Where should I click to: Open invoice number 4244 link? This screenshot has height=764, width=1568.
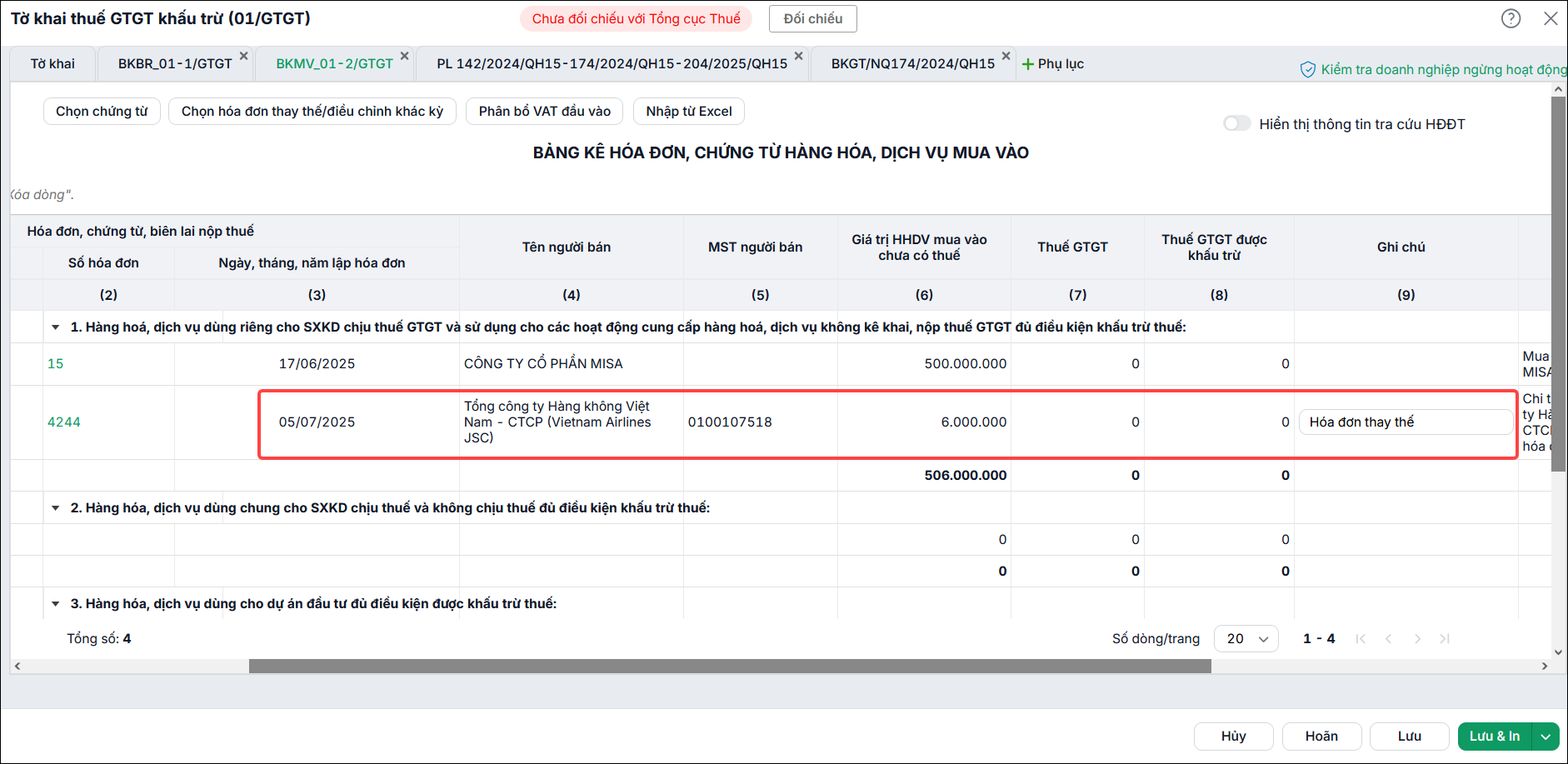click(64, 422)
